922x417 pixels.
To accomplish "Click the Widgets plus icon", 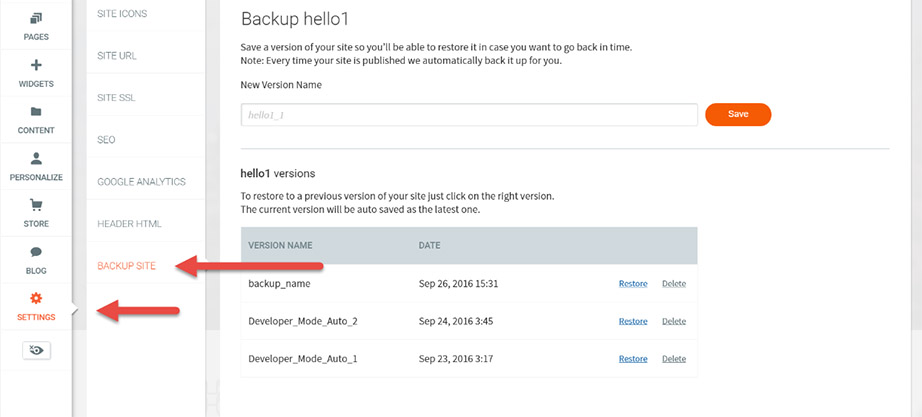I will tap(36, 66).
